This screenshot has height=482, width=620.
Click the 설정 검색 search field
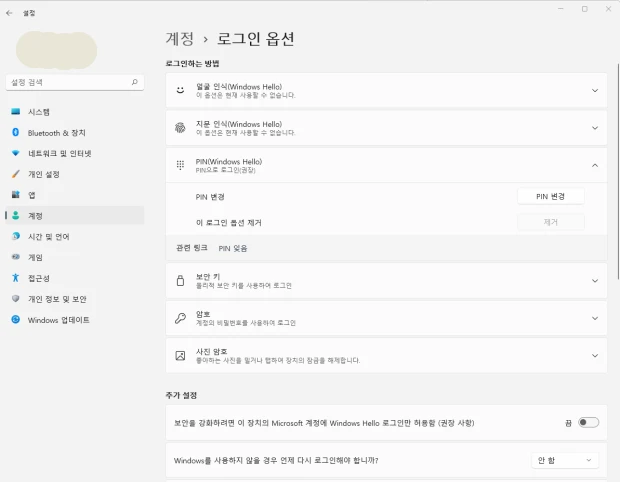75,82
